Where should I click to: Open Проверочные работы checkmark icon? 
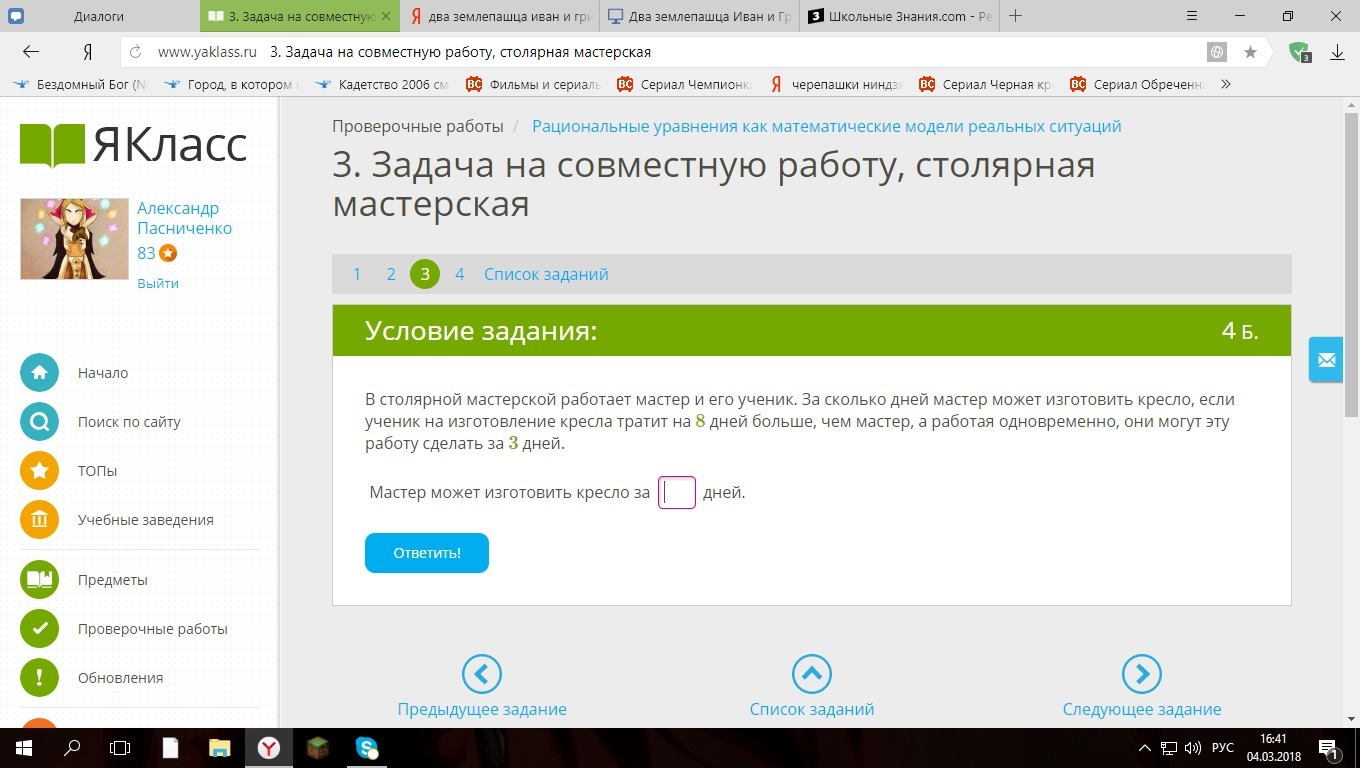39,629
